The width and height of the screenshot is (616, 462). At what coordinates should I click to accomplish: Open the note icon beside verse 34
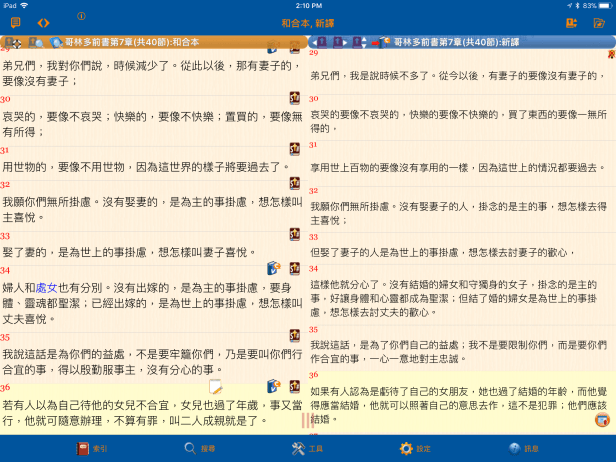point(274,269)
